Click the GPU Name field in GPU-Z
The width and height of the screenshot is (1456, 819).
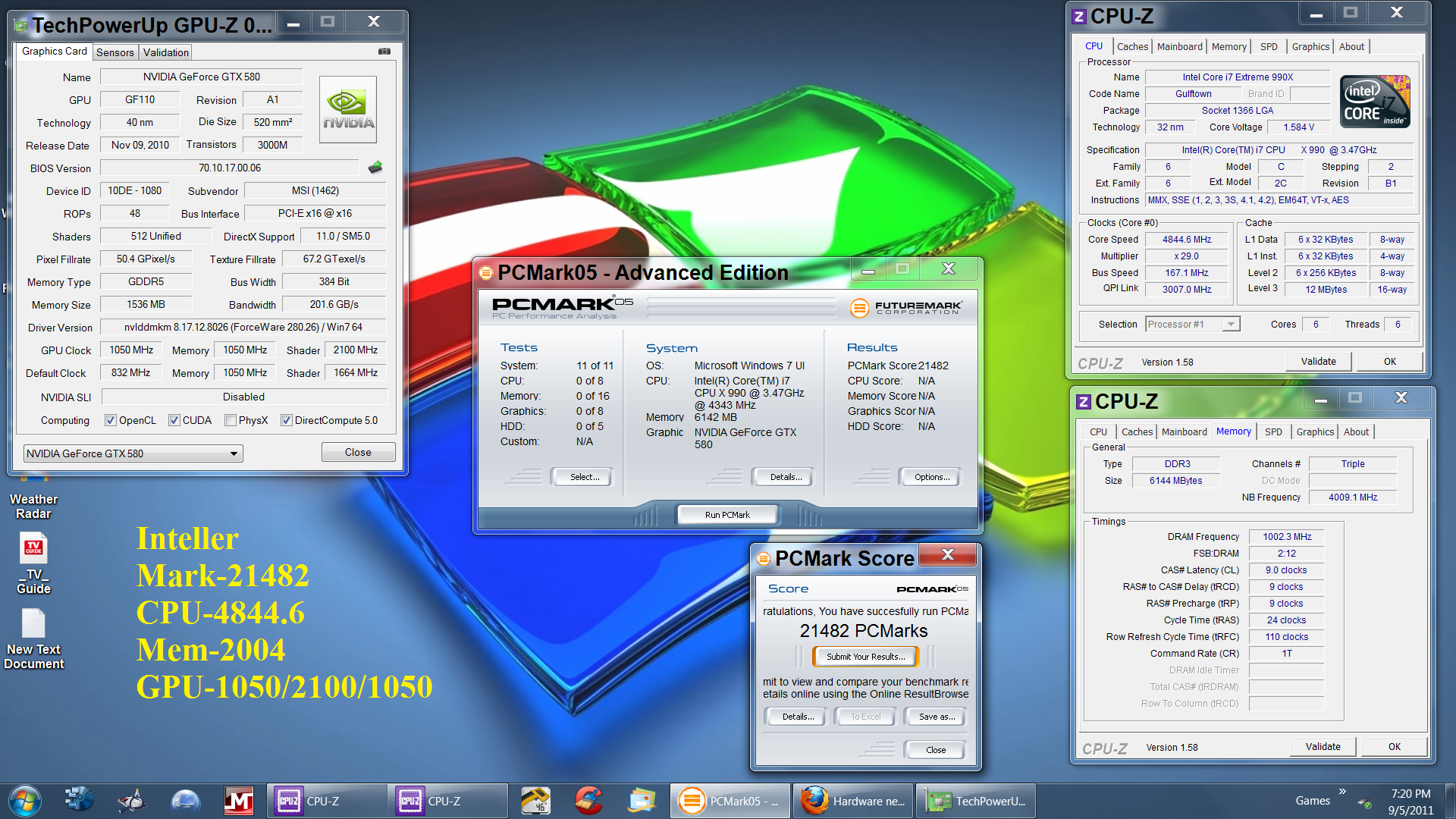[x=201, y=77]
